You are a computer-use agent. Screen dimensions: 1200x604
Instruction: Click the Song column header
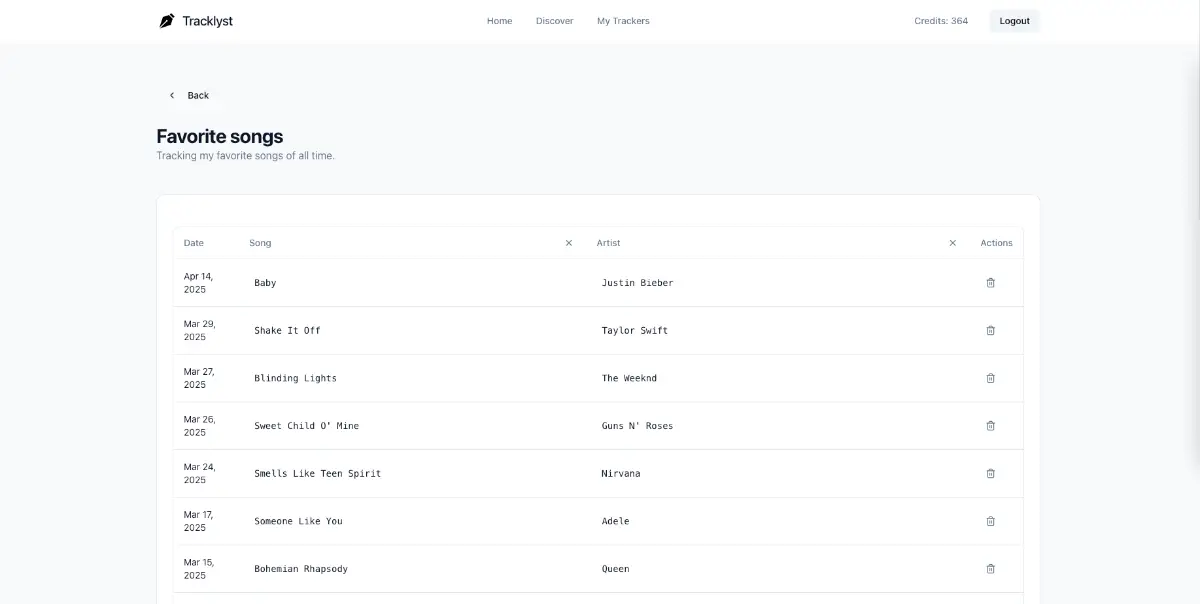point(260,242)
